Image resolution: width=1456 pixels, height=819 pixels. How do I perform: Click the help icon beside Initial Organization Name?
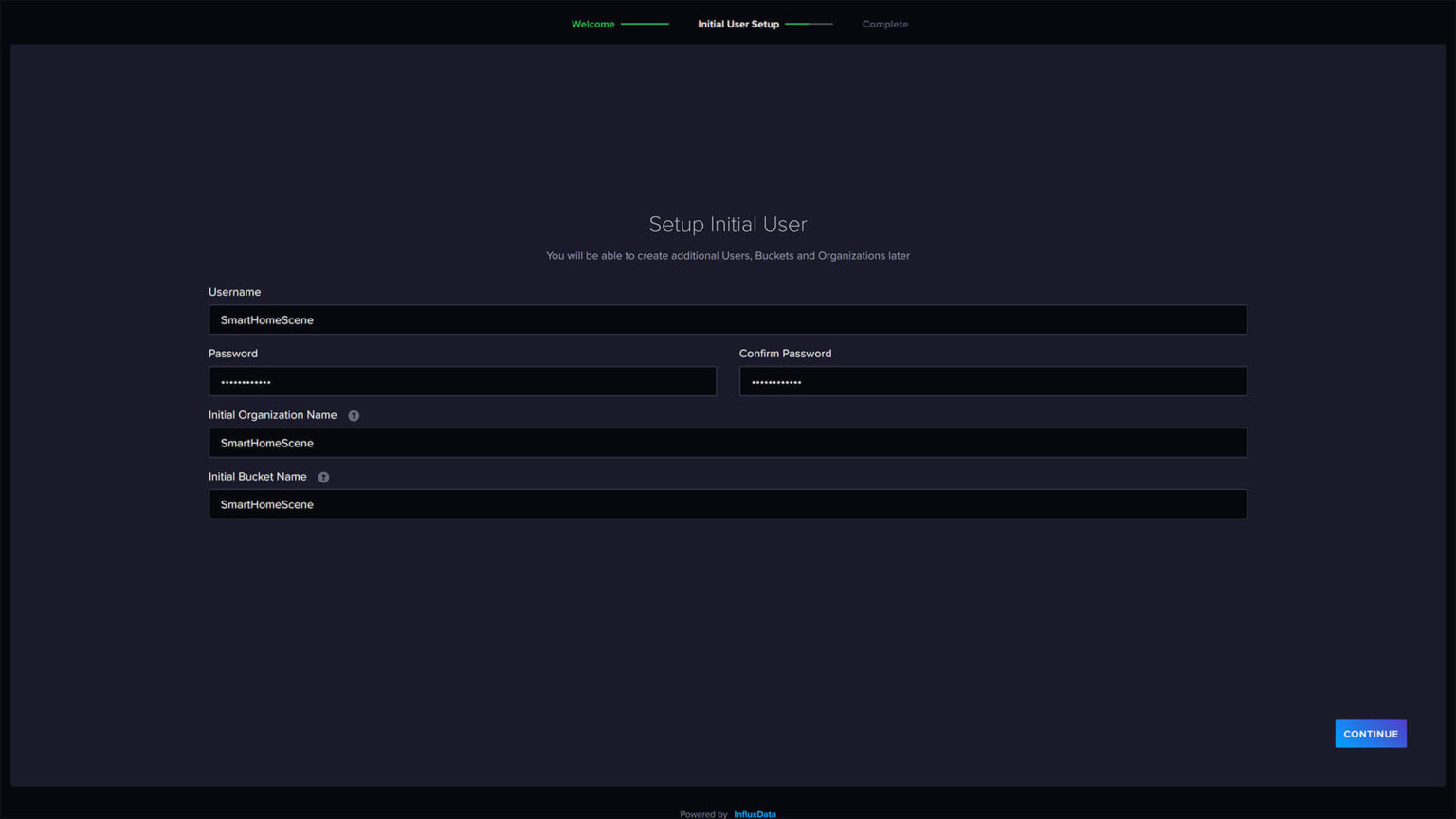tap(353, 415)
